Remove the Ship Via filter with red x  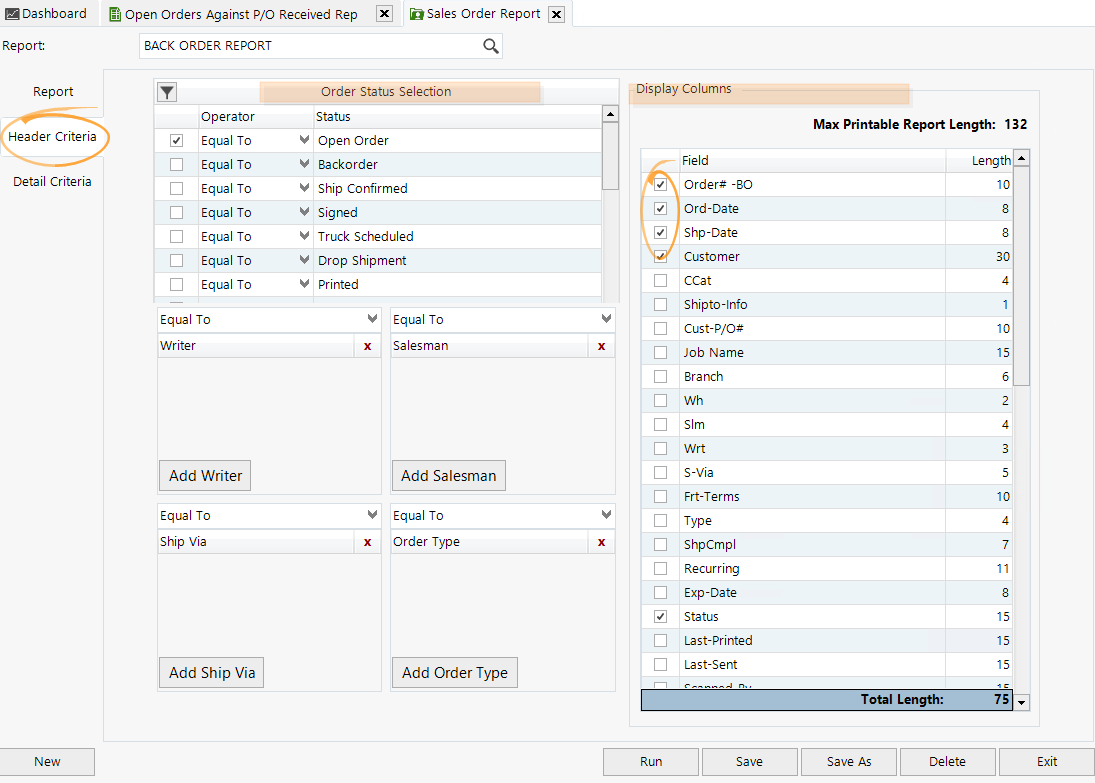[367, 542]
